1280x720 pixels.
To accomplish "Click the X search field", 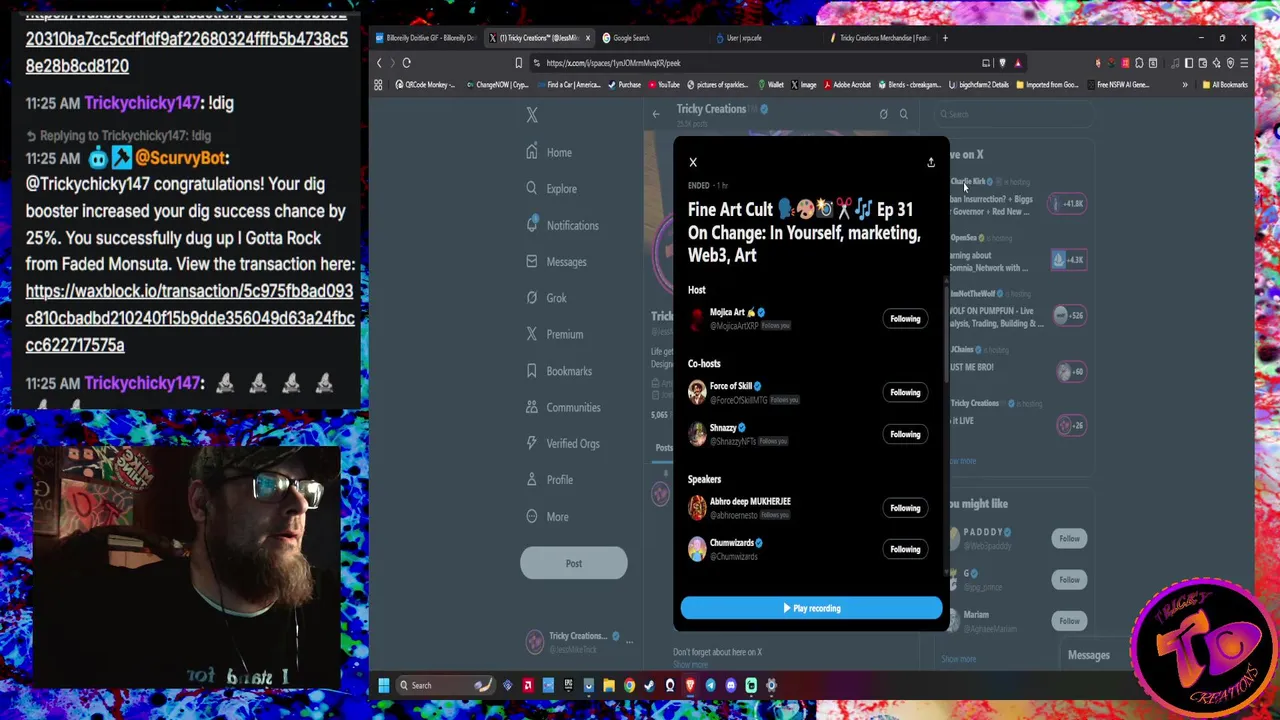I will pos(1015,114).
